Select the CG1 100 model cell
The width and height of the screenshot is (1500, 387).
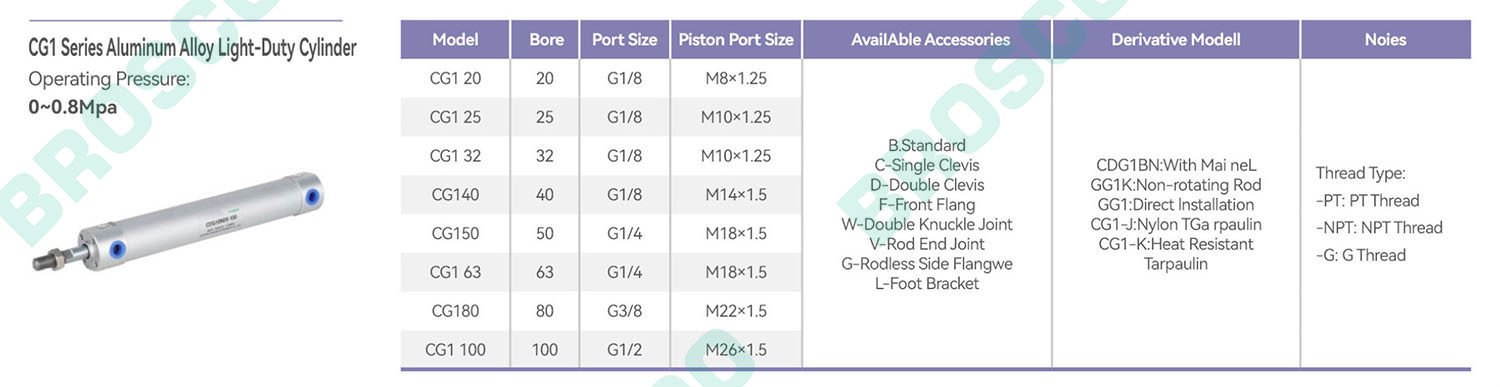point(455,350)
